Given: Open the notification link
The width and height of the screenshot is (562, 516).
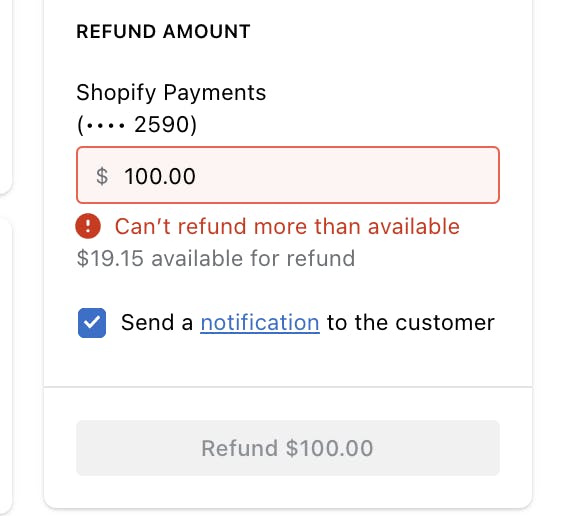Looking at the screenshot, I should click(x=260, y=322).
